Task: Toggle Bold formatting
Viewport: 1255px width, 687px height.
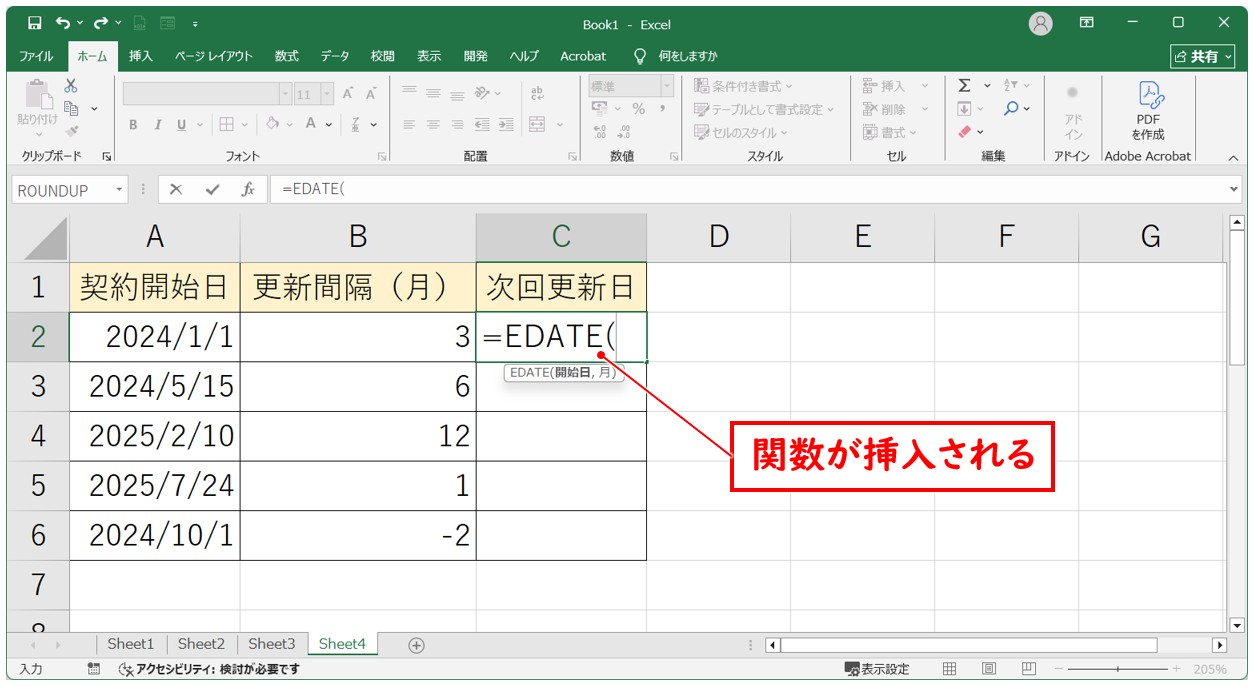Action: click(x=133, y=124)
